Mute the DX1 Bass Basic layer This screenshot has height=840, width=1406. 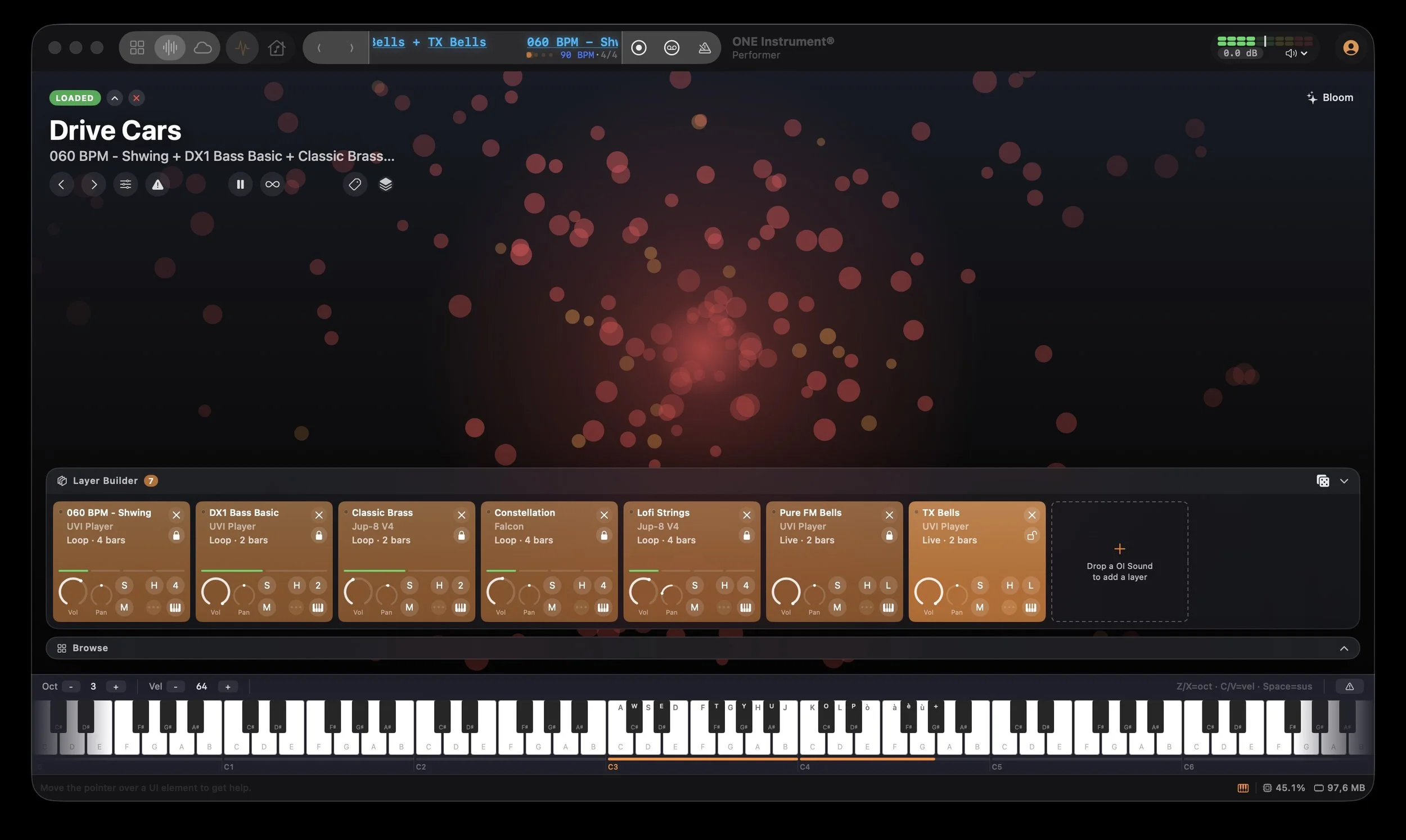(x=267, y=607)
